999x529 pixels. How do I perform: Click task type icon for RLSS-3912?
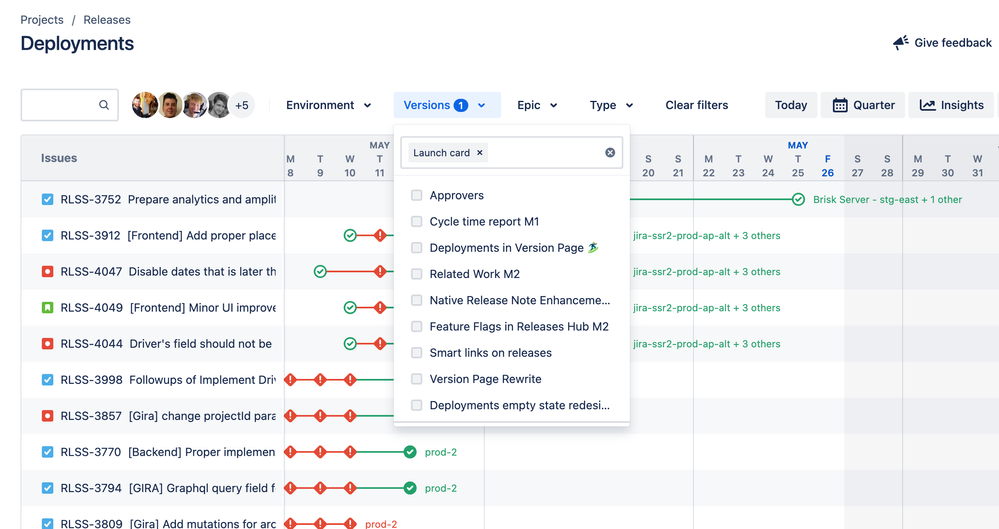[x=47, y=235]
